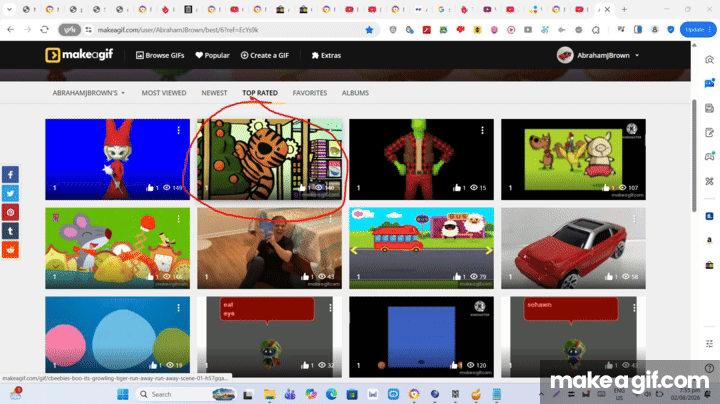Switch to NEWEST tab
Image resolution: width=720 pixels, height=404 pixels.
point(214,93)
